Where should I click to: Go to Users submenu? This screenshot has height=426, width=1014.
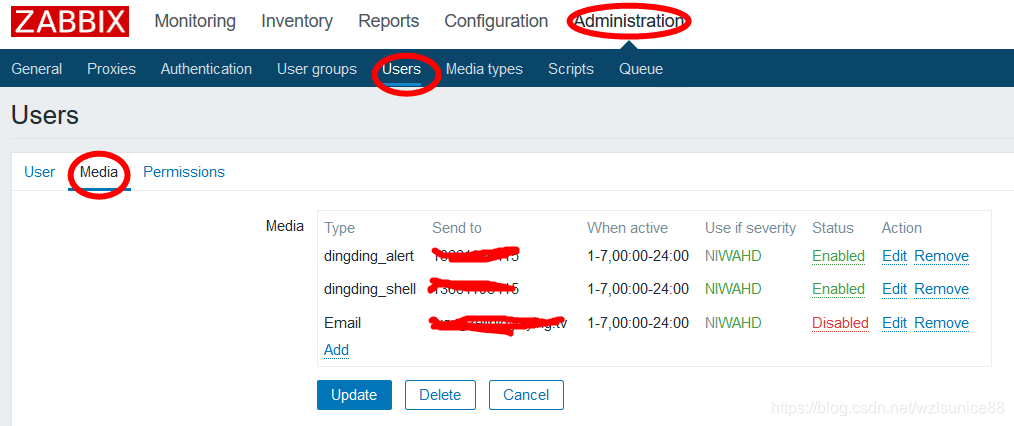(401, 69)
